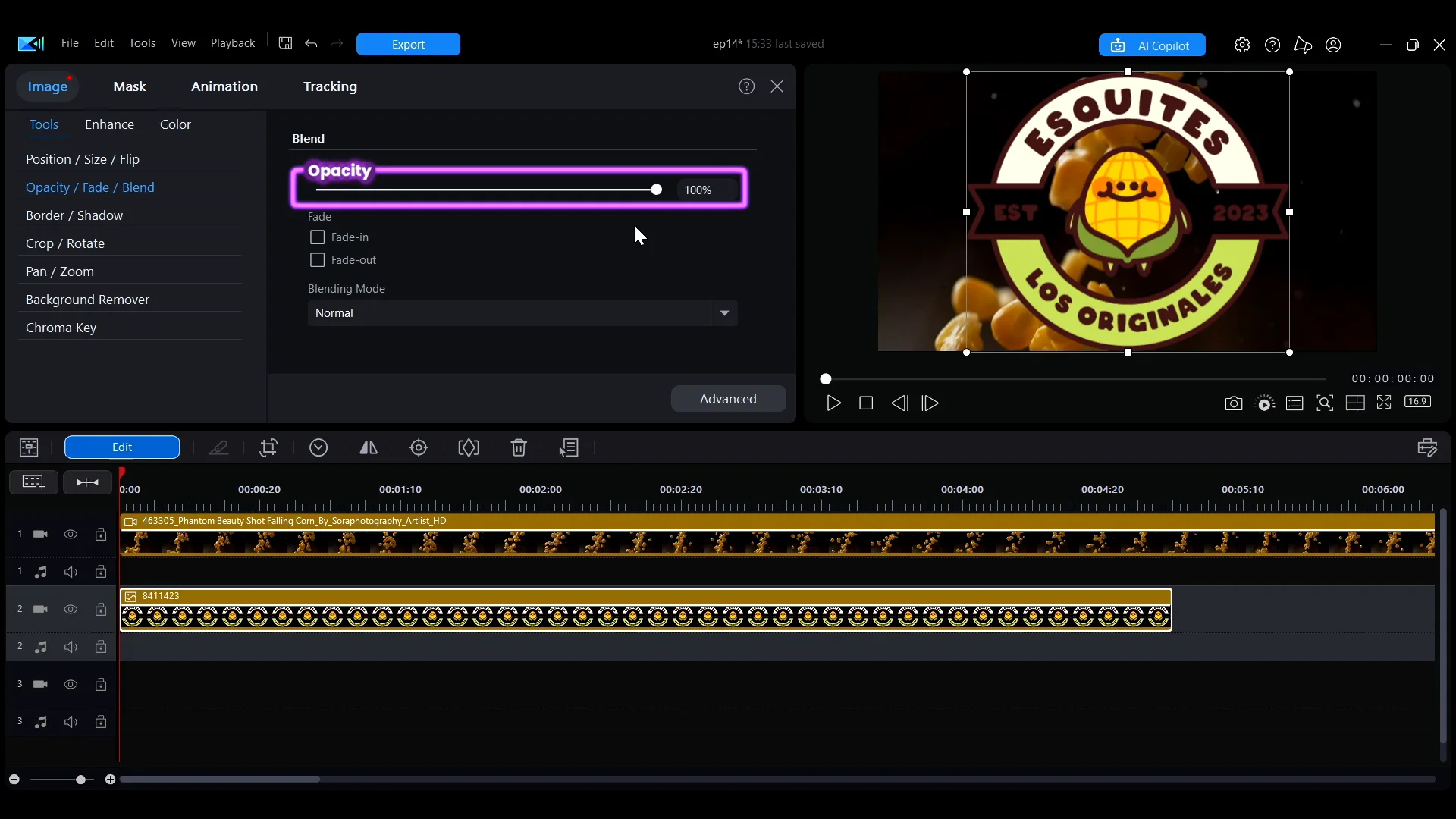The height and width of the screenshot is (819, 1456).
Task: Open AI Copilot
Action: (1152, 45)
